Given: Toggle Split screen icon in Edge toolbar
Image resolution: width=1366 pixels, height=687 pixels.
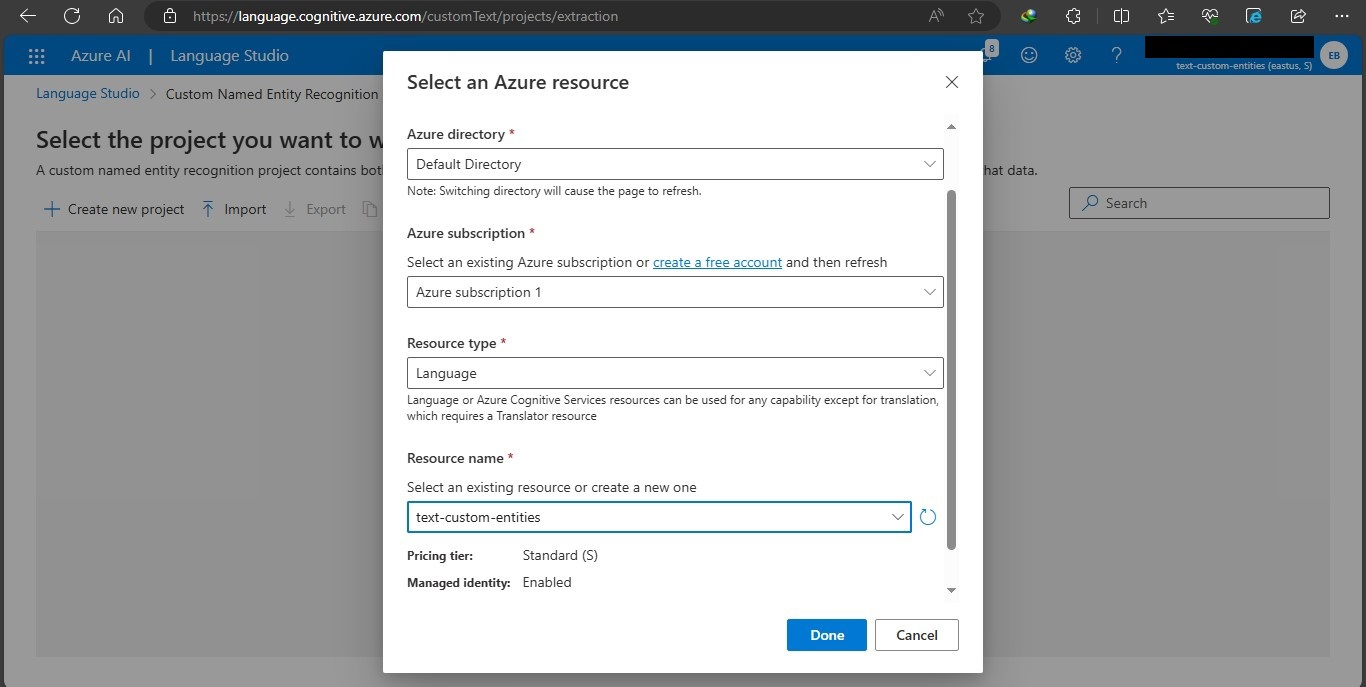Looking at the screenshot, I should [1121, 16].
